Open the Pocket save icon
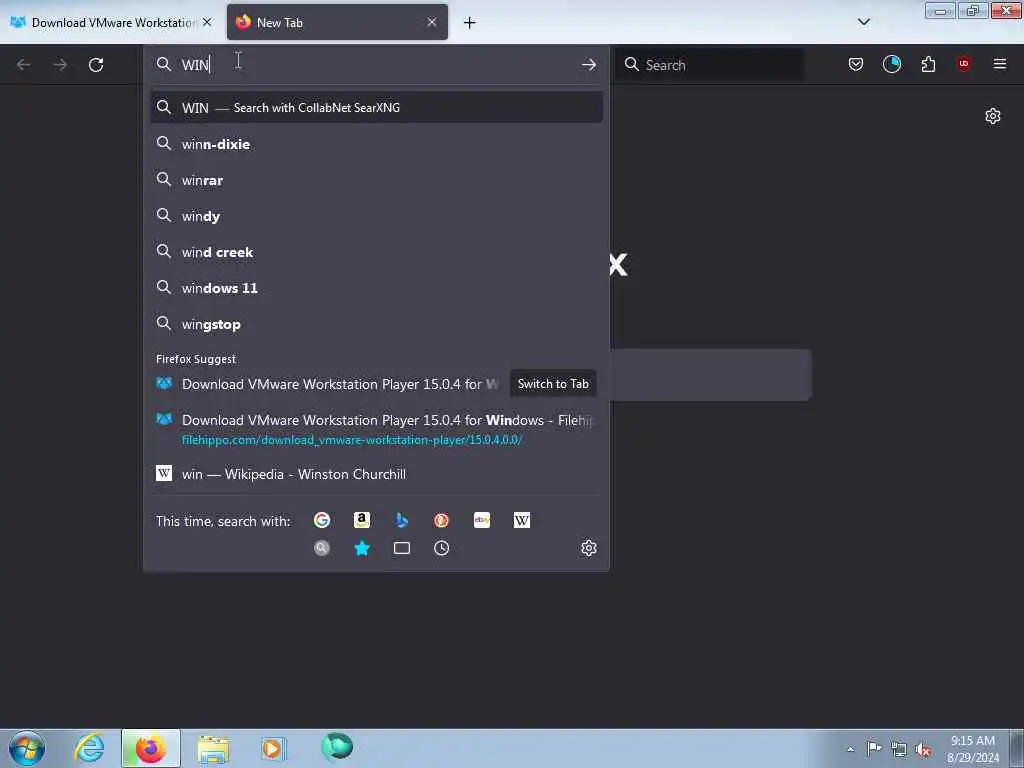 tap(856, 64)
